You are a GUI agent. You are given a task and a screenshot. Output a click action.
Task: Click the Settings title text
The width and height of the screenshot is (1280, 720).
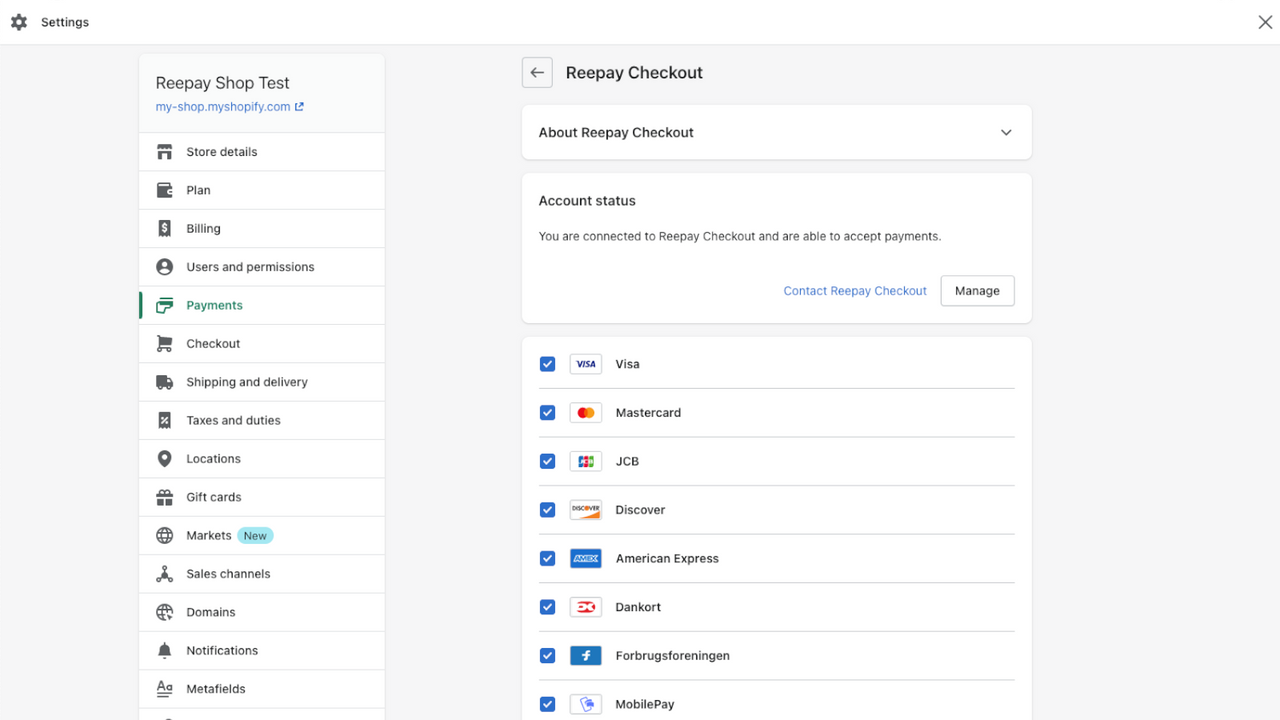click(x=65, y=22)
